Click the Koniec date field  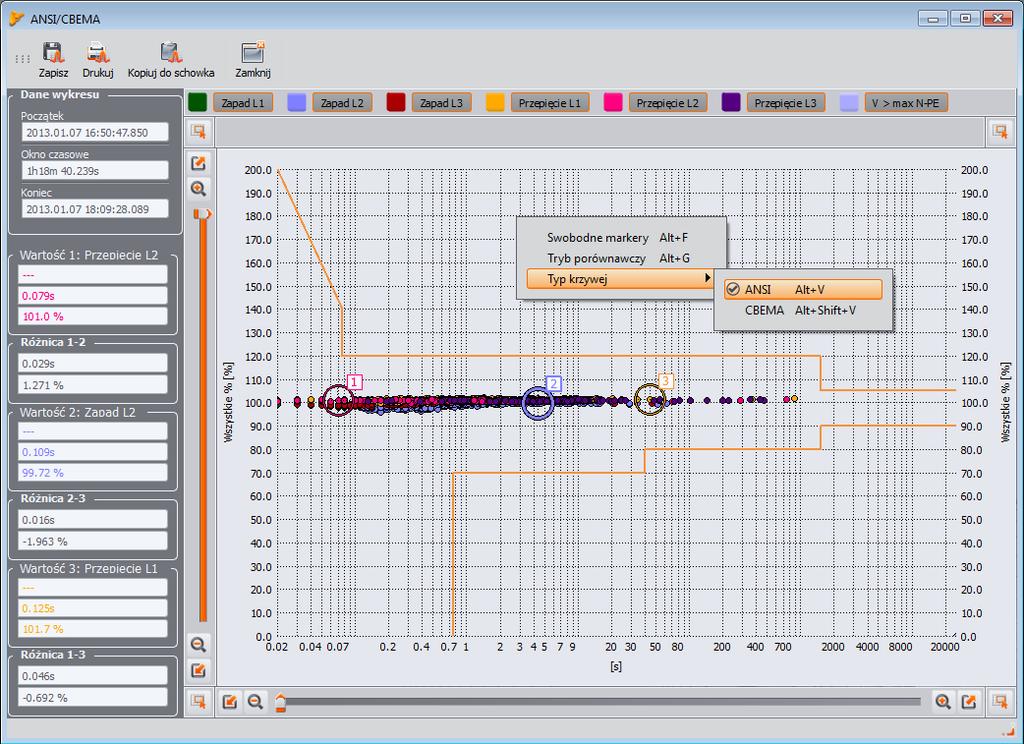point(95,209)
